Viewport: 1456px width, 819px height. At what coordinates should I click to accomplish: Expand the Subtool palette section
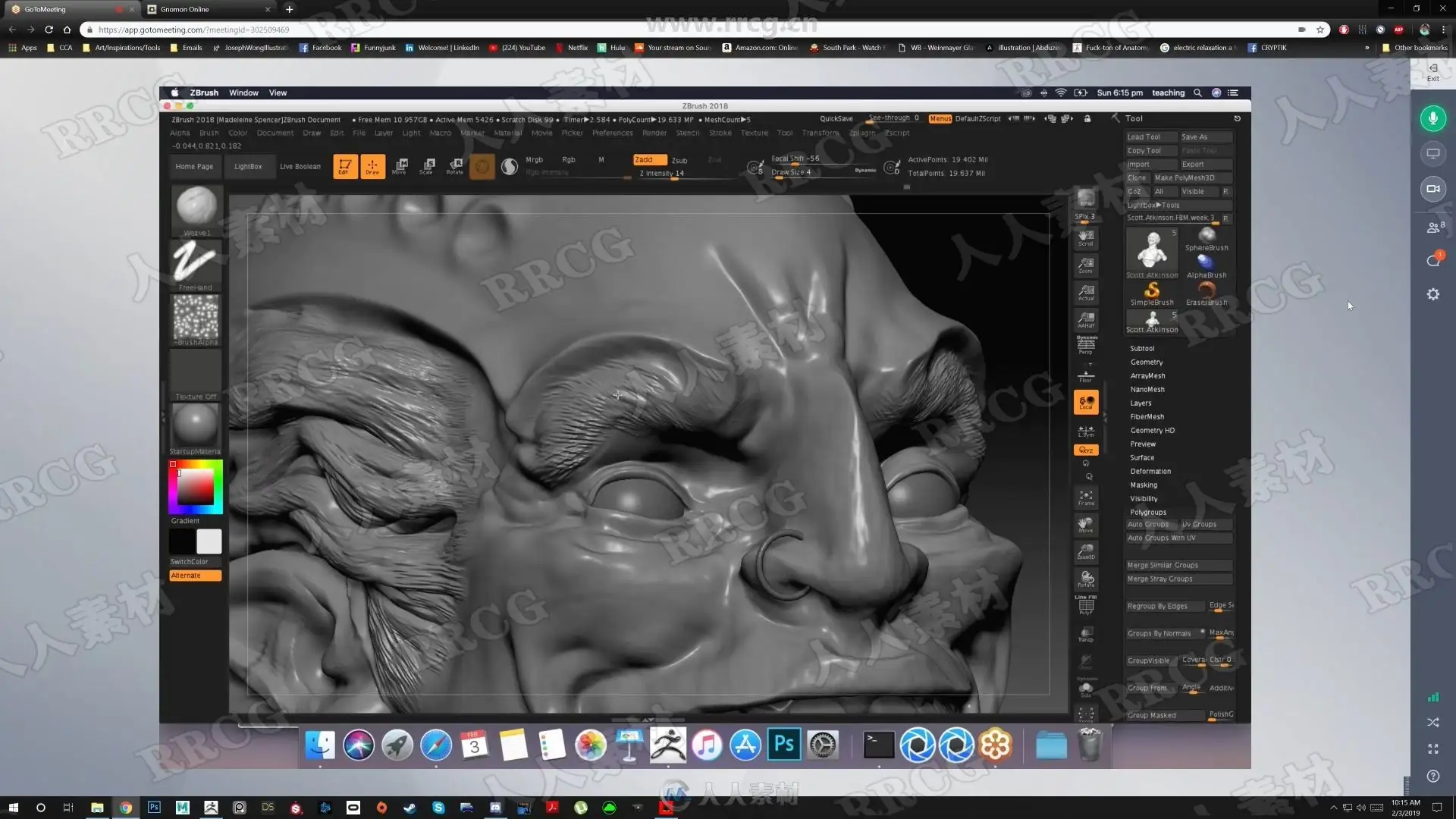1142,349
